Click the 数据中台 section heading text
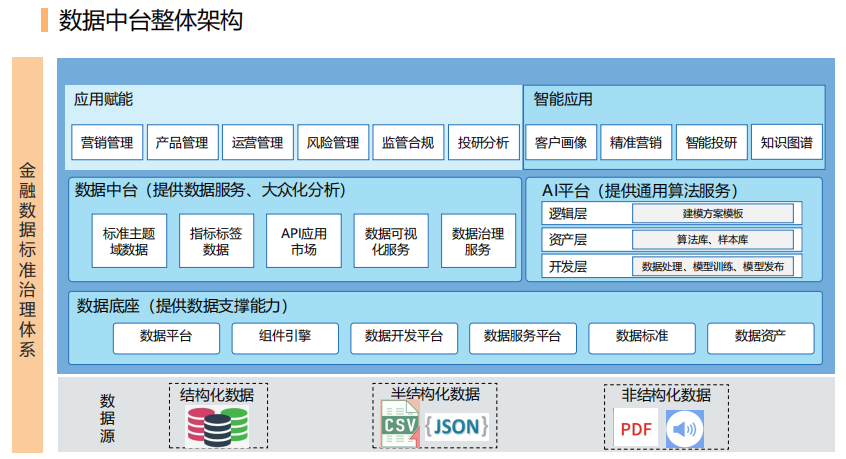846x459 pixels. click(210, 190)
